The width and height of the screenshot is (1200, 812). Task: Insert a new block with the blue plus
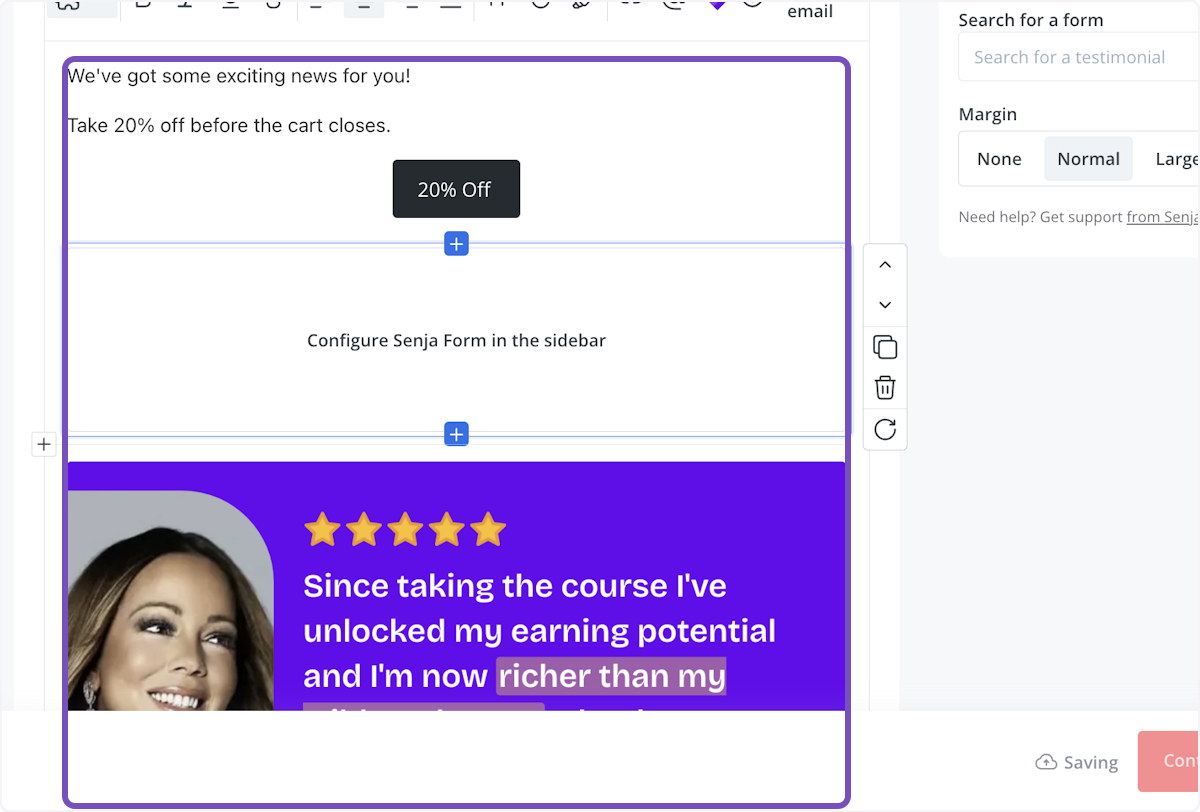pos(456,243)
